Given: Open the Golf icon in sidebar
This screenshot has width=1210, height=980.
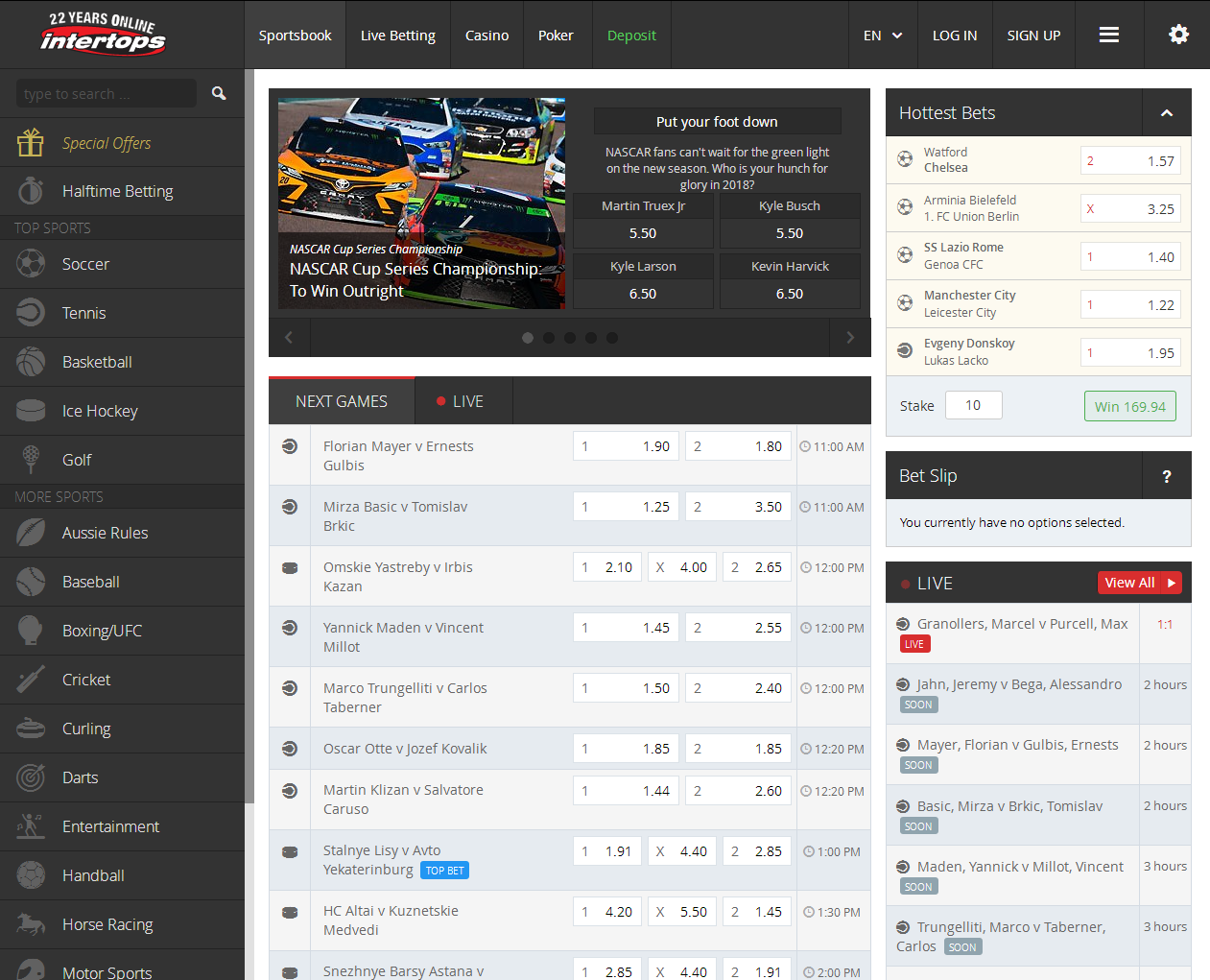Looking at the screenshot, I should click(x=31, y=460).
